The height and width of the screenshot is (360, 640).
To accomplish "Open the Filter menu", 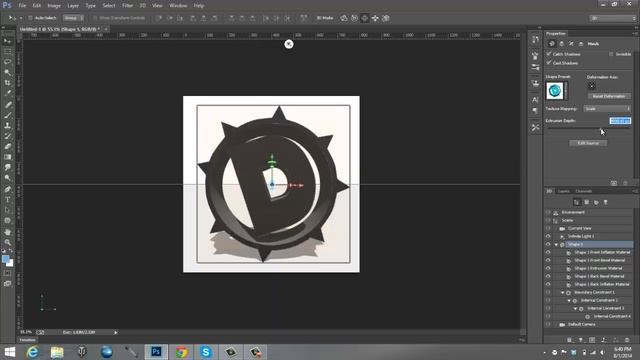I will [127, 6].
